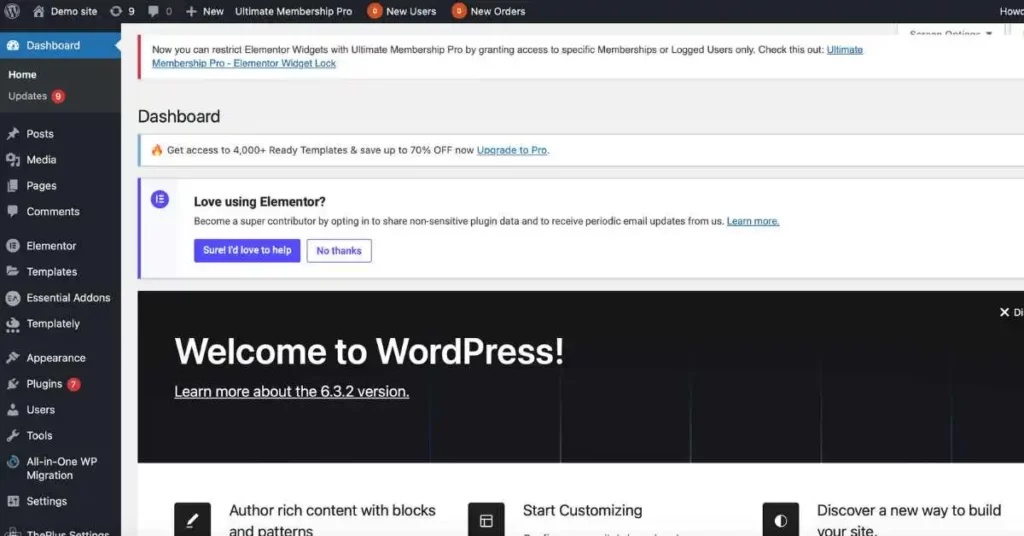
Task: Click the Users person icon
Action: pyautogui.click(x=13, y=410)
